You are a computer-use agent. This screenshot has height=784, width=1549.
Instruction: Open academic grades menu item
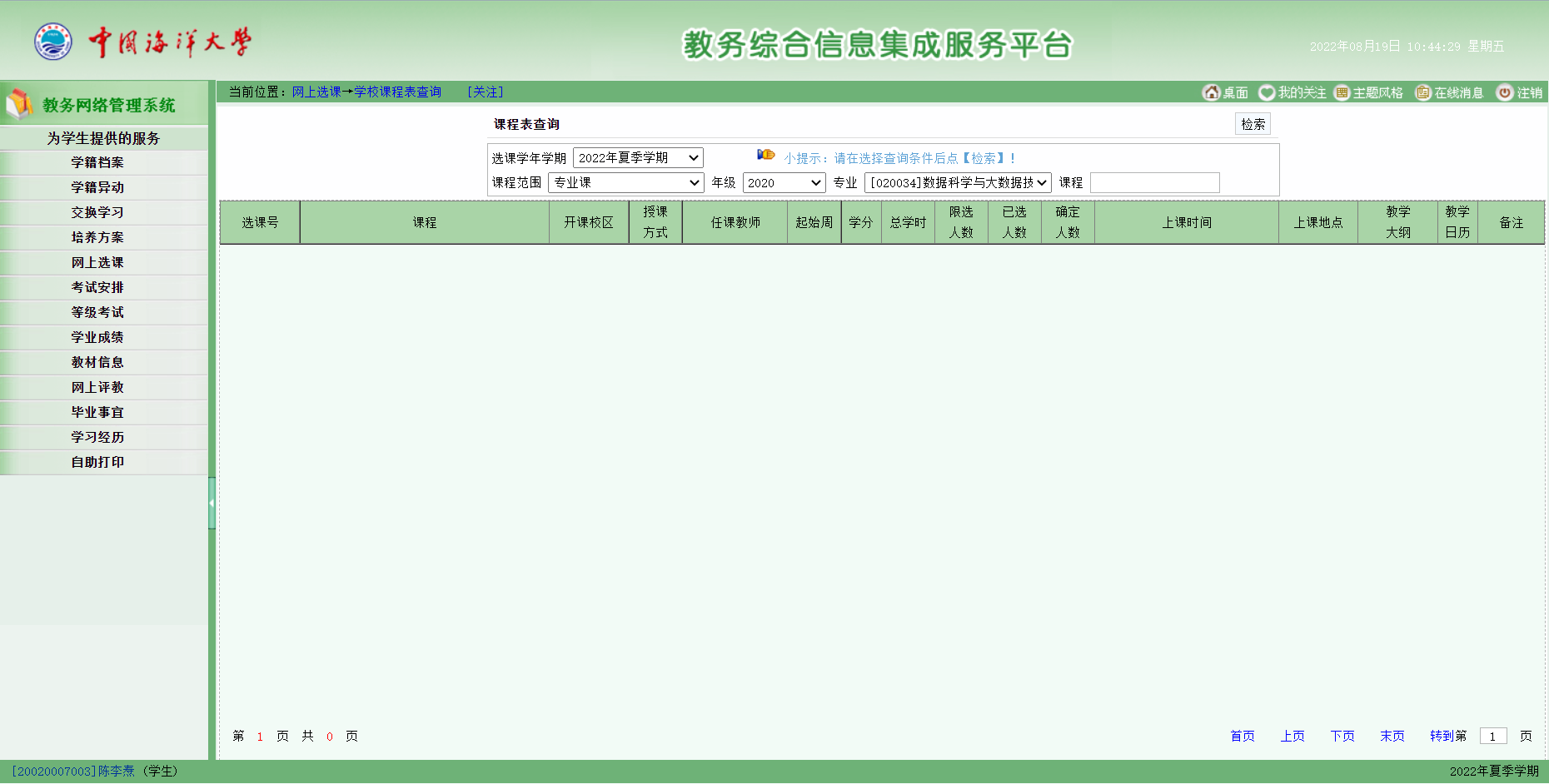point(97,337)
